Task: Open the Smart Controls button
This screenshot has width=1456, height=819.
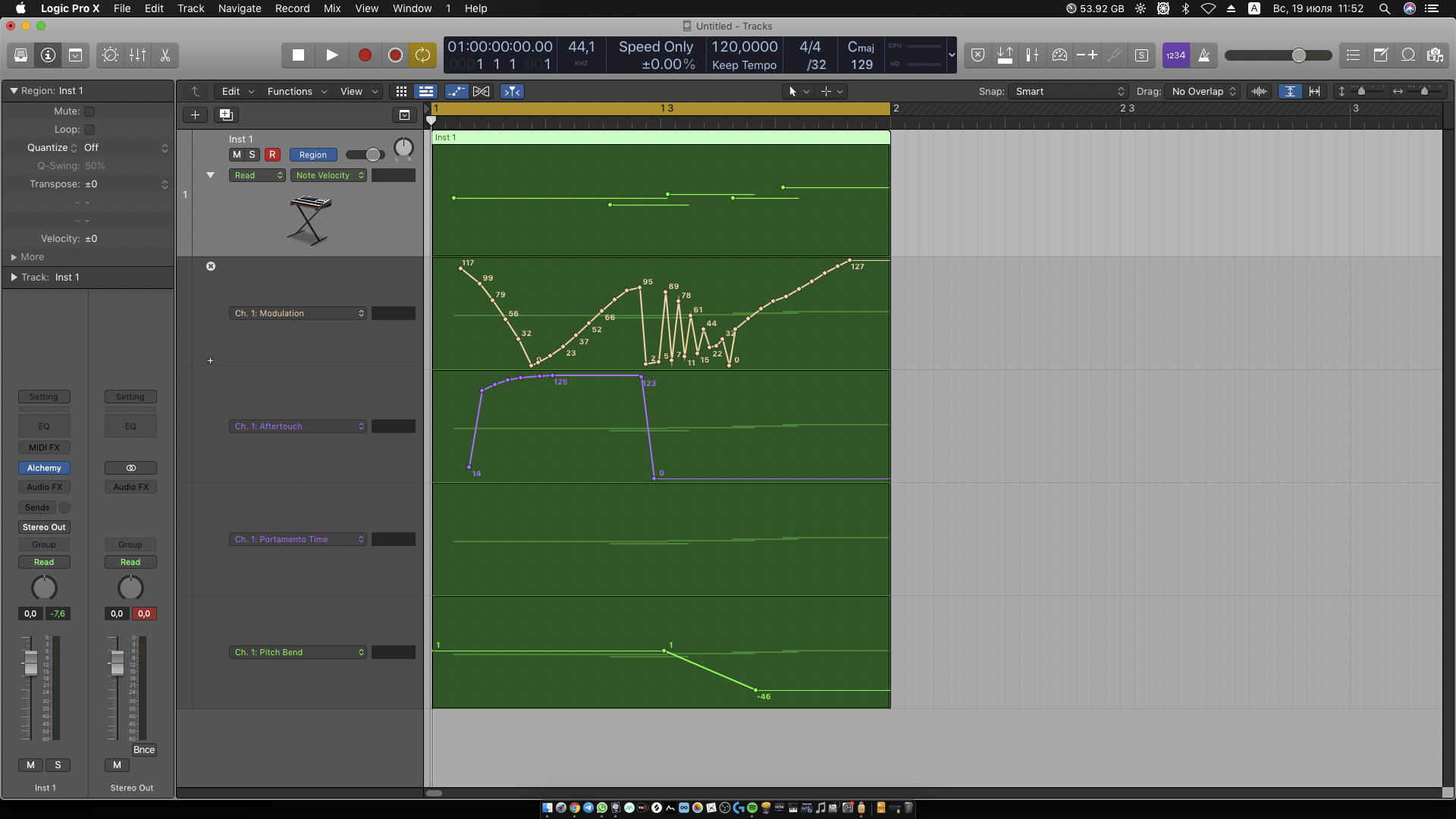Action: 110,55
